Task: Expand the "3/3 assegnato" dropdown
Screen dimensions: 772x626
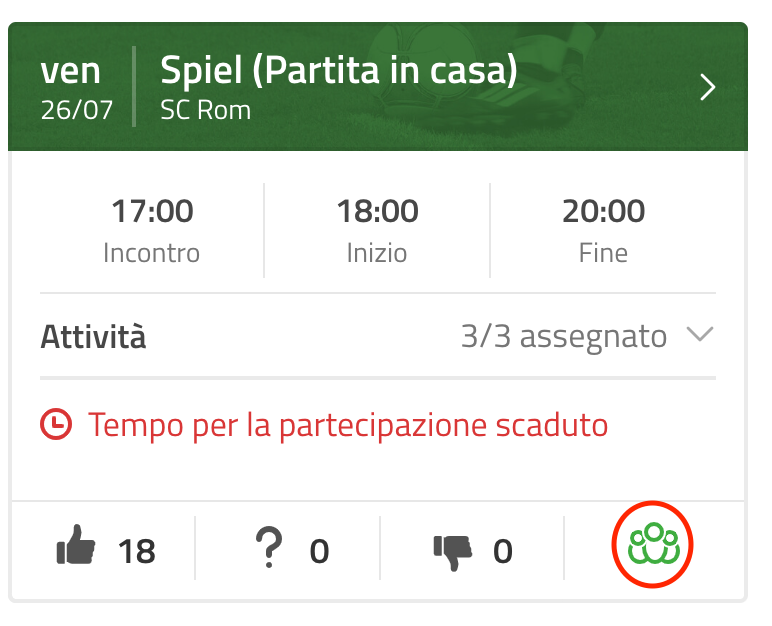Action: (564, 337)
